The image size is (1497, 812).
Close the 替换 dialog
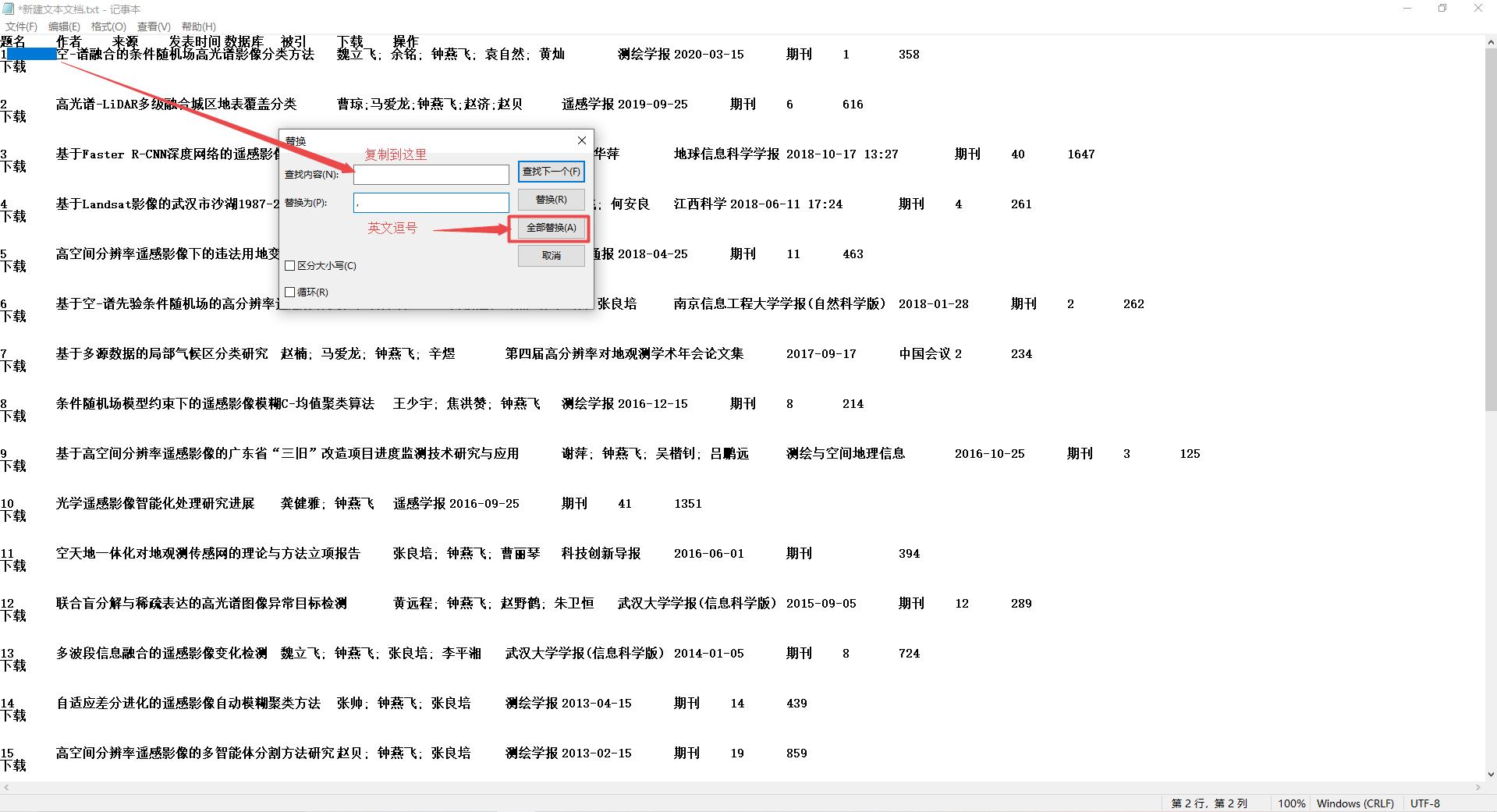click(x=581, y=140)
